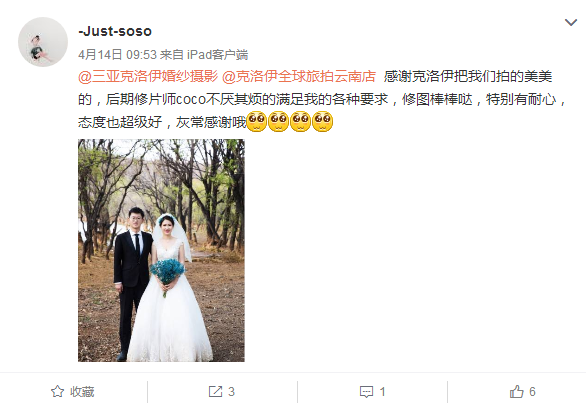Open comments via the speech bubble icon
The image size is (586, 403).
pyautogui.click(x=366, y=392)
